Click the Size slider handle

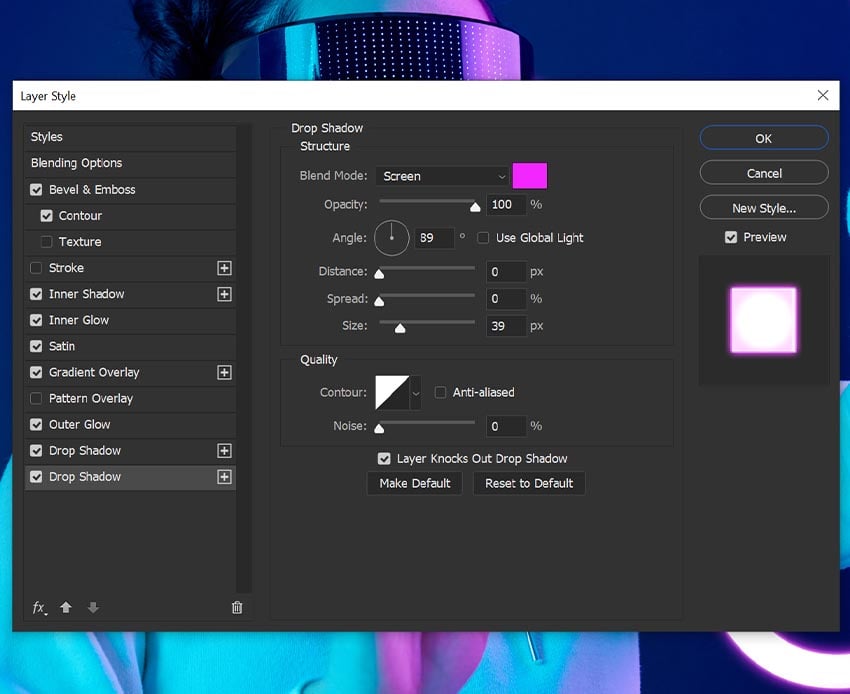[400, 328]
